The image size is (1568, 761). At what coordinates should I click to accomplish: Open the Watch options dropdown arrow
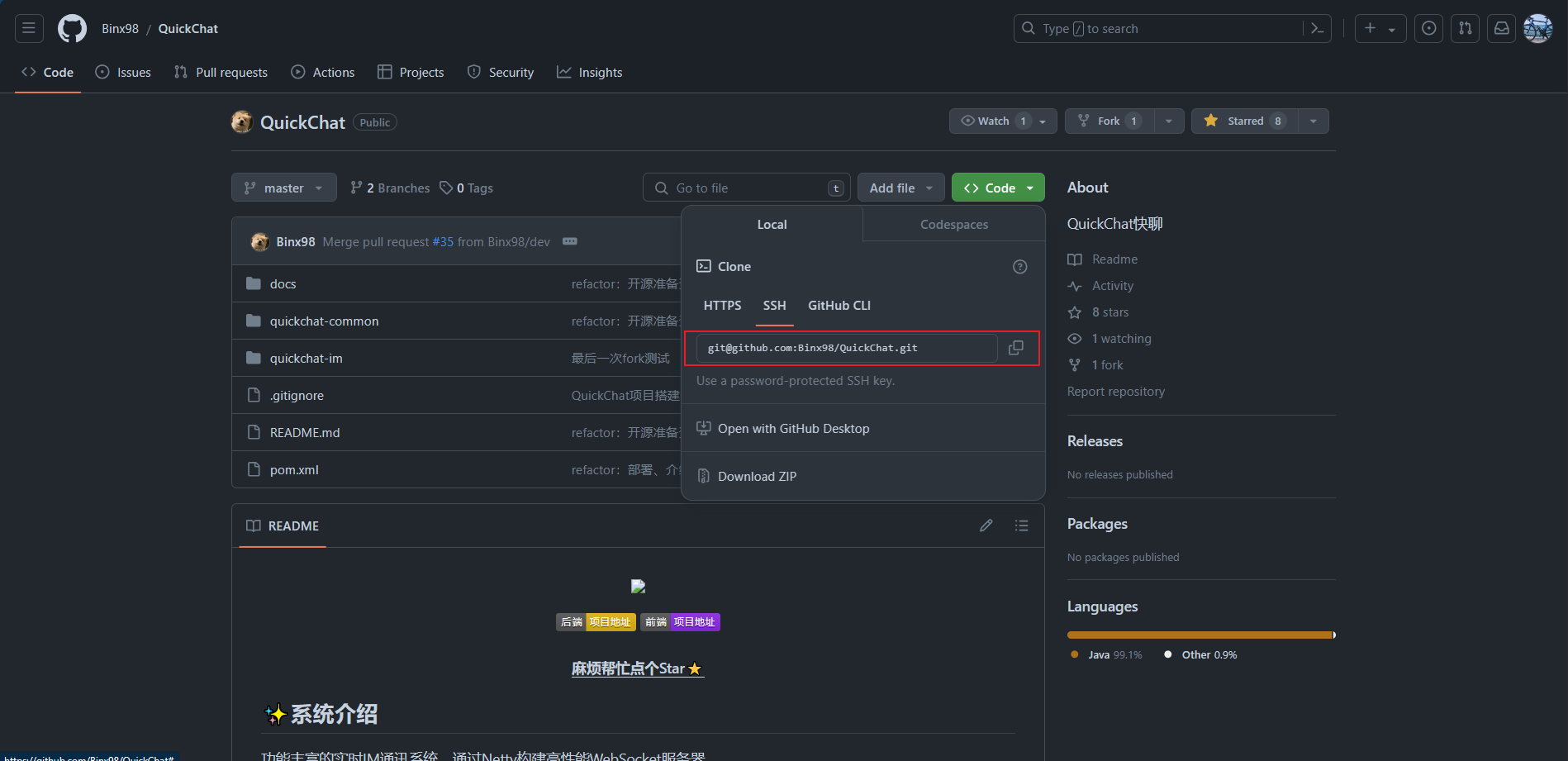(x=1043, y=121)
